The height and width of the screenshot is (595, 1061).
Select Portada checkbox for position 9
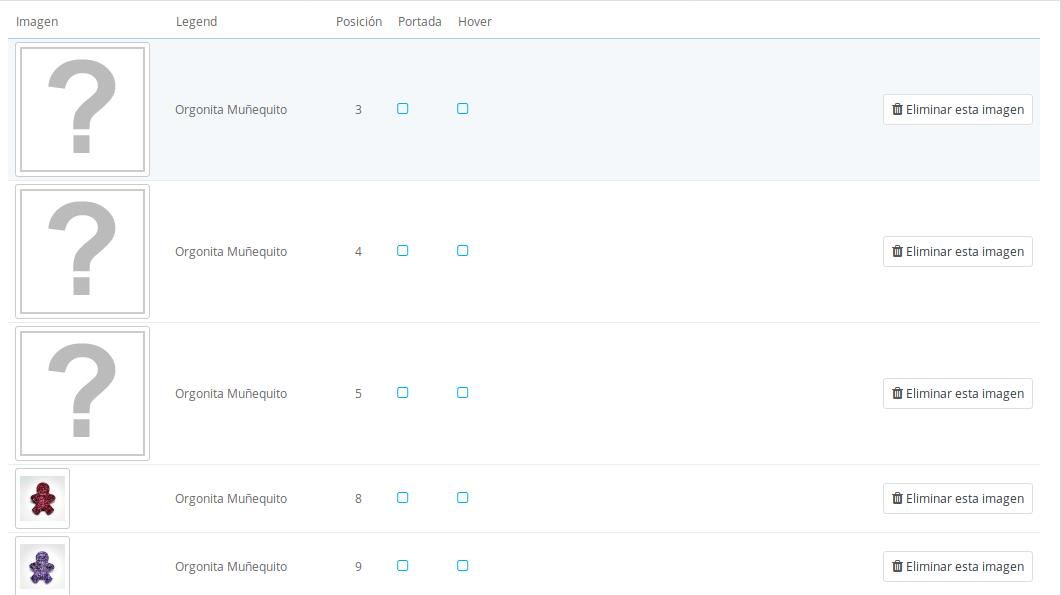[x=403, y=566]
